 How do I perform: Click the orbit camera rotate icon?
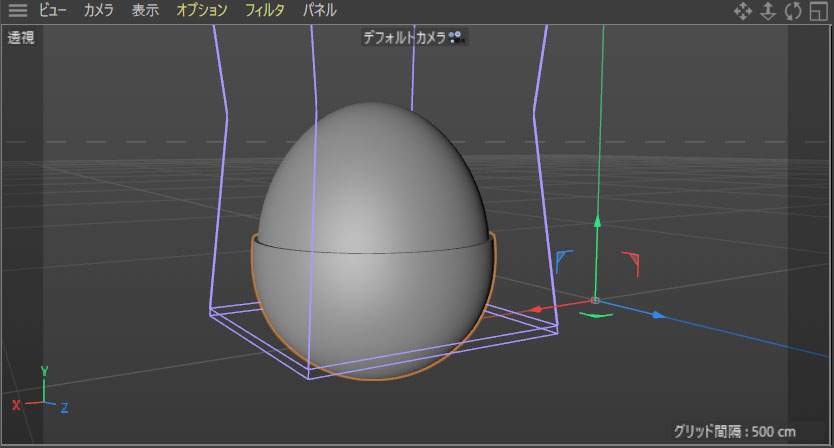(793, 11)
